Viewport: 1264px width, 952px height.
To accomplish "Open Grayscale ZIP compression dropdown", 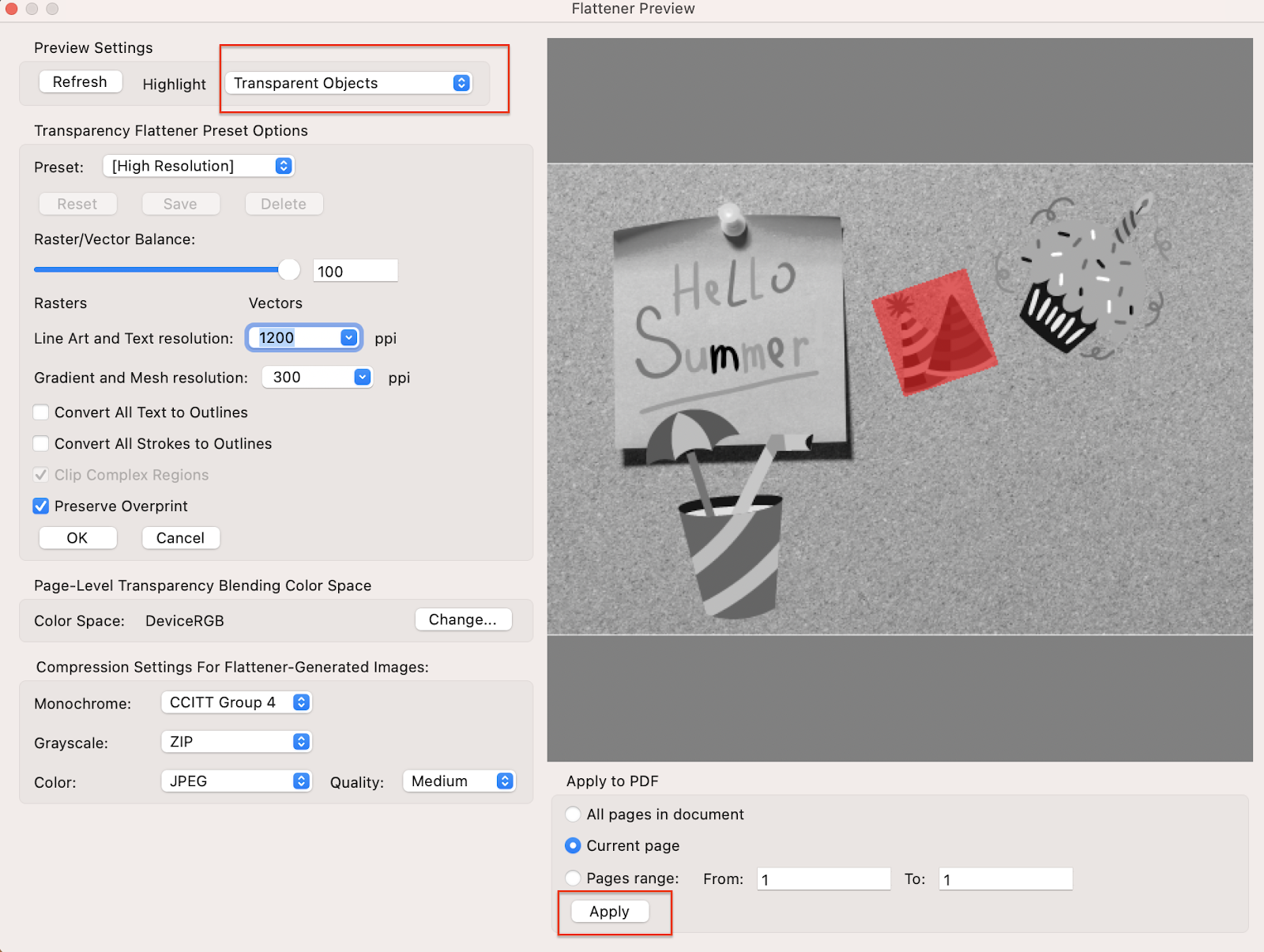I will point(236,742).
